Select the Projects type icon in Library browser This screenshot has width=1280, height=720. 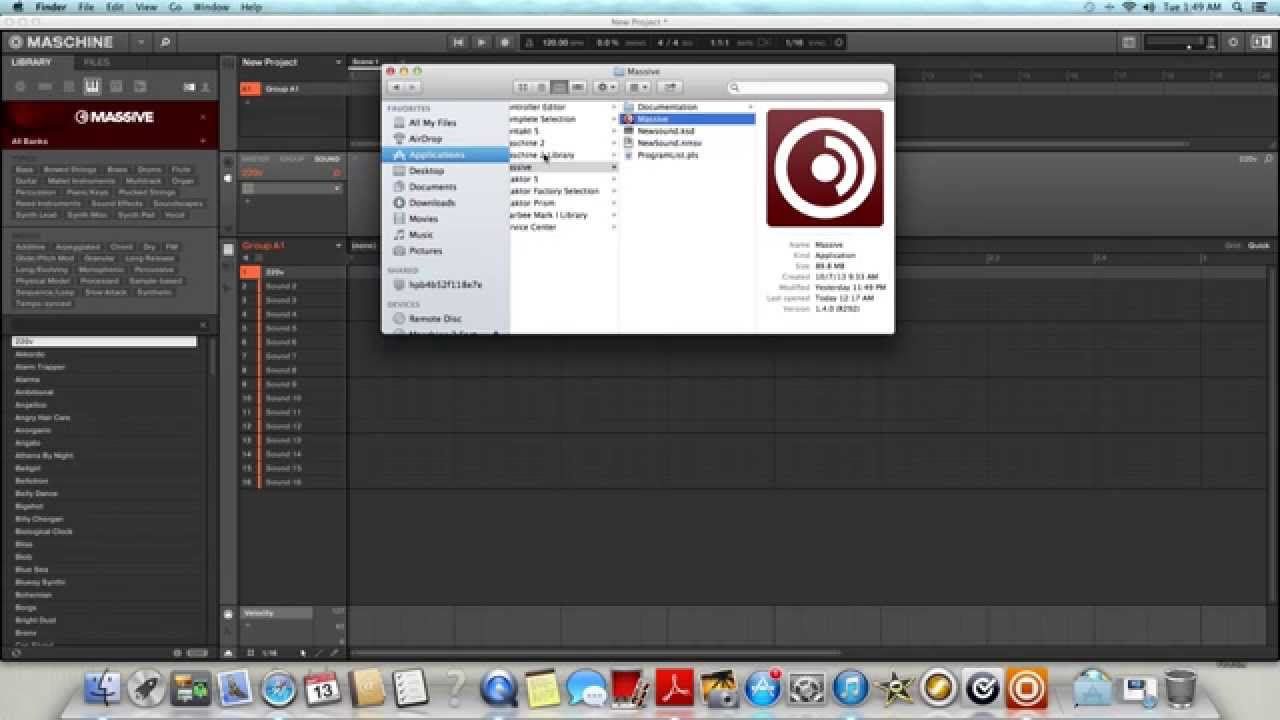(x=20, y=87)
